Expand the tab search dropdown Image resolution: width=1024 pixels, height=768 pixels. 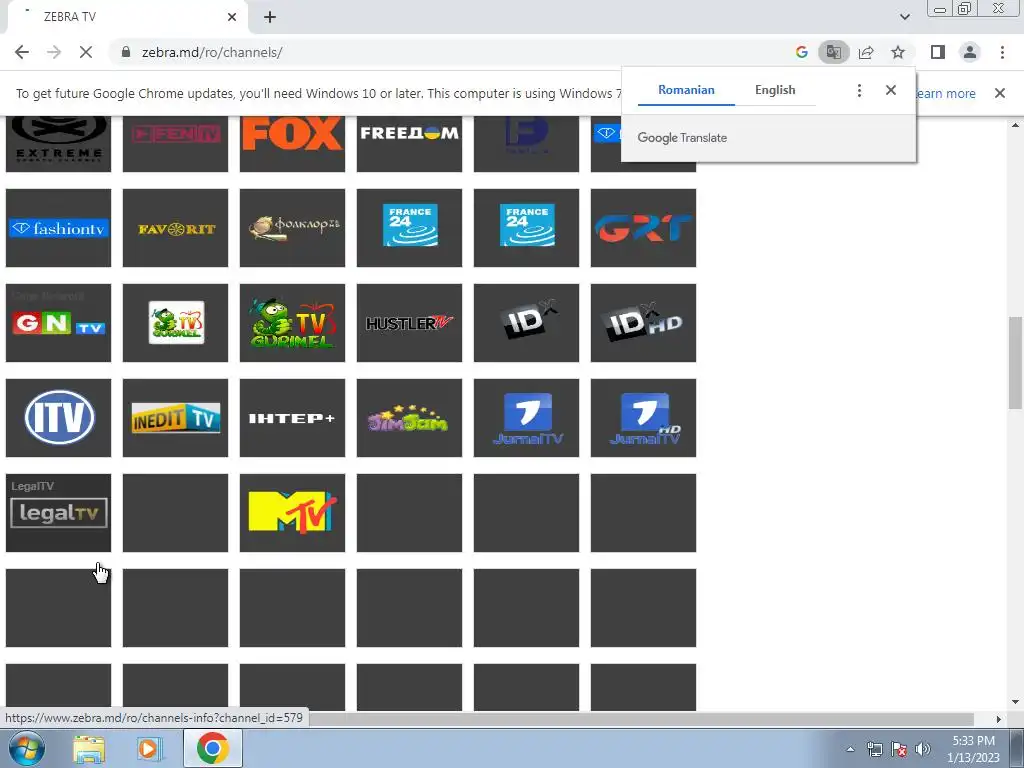click(904, 17)
